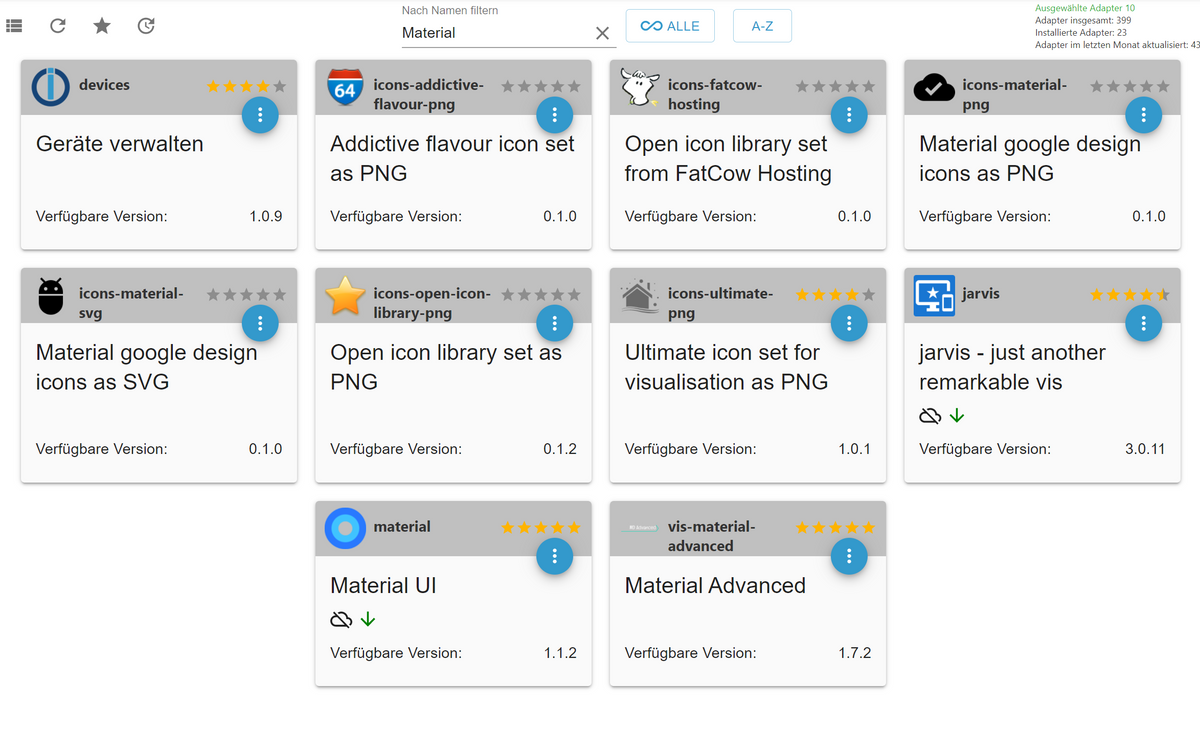Screen dimensions: 1200x731
Task: Click the Material google design icons as SVG text
Action: click(146, 367)
